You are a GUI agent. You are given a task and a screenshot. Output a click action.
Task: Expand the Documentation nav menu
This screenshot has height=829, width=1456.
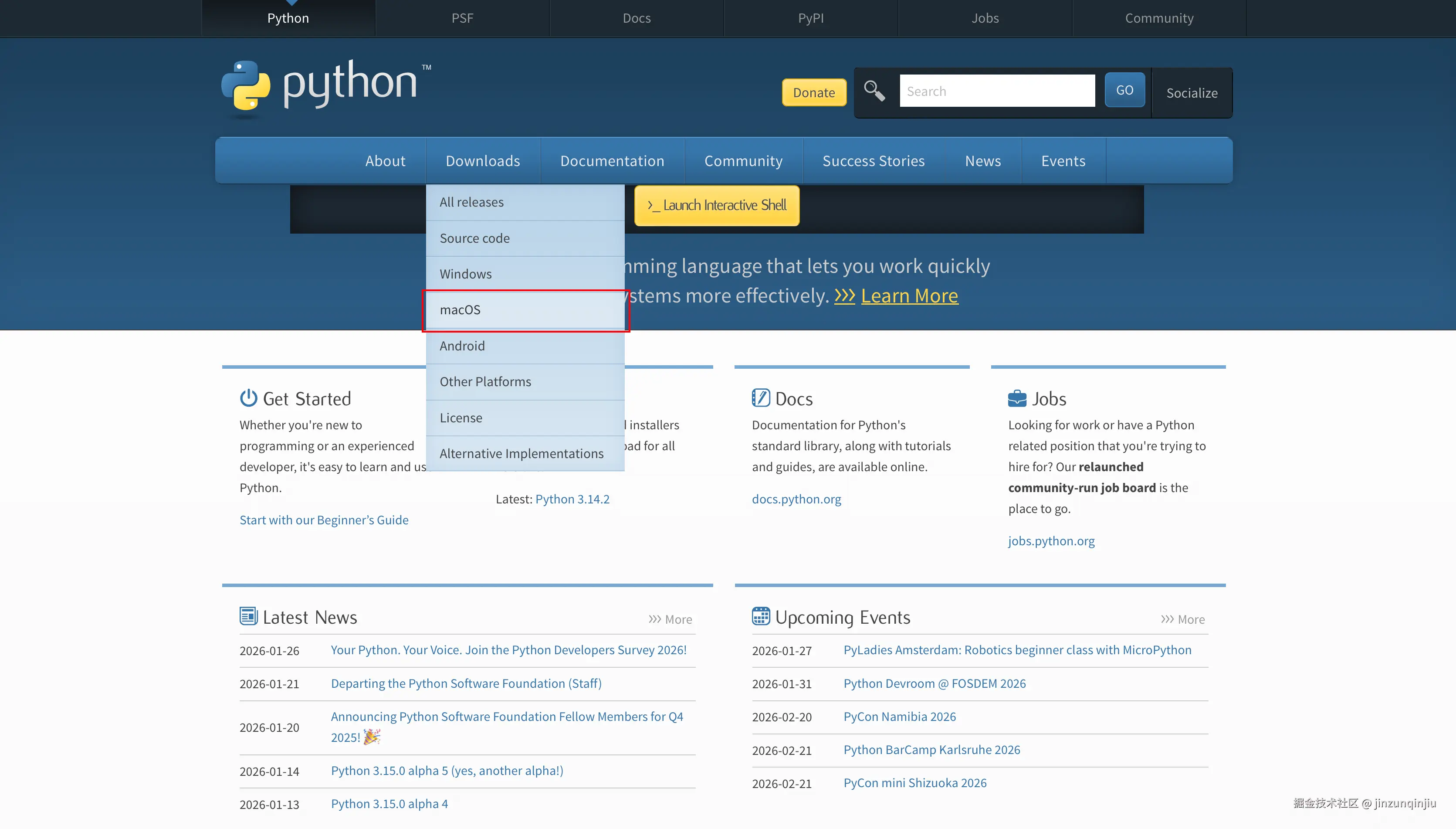pos(612,160)
